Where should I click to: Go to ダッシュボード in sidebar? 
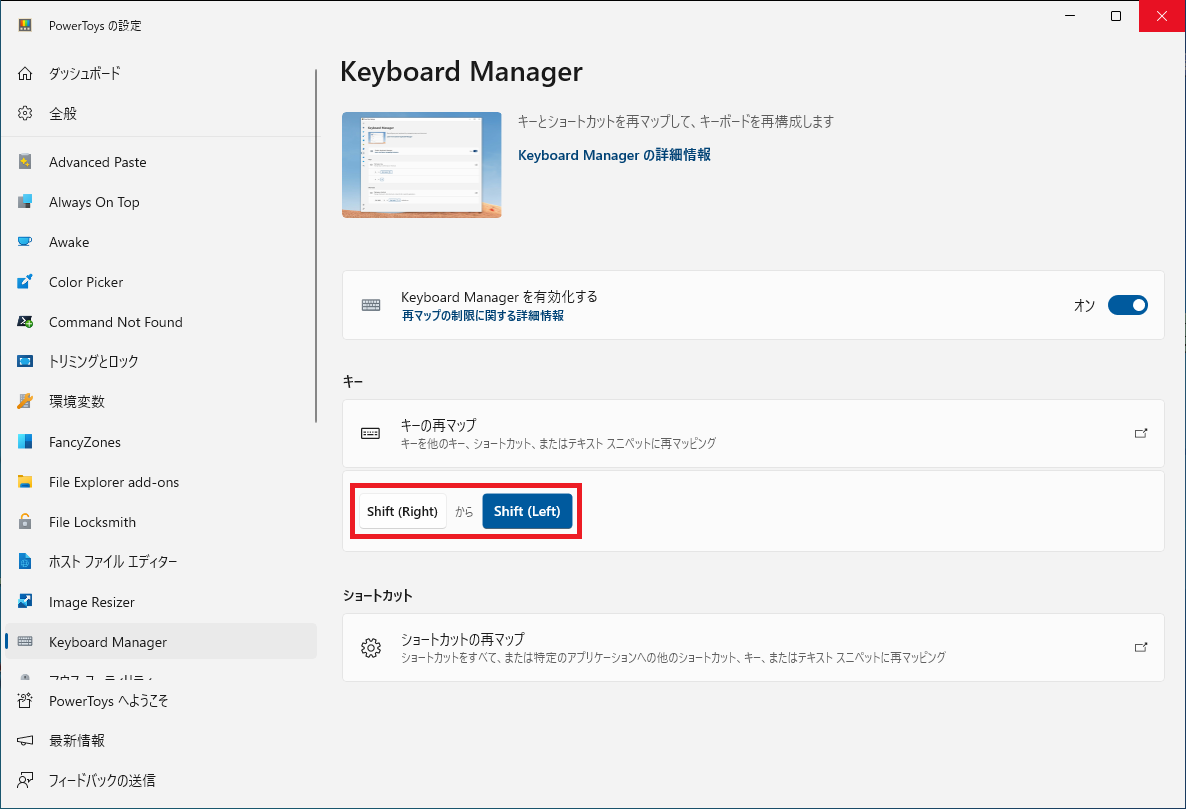pos(85,73)
